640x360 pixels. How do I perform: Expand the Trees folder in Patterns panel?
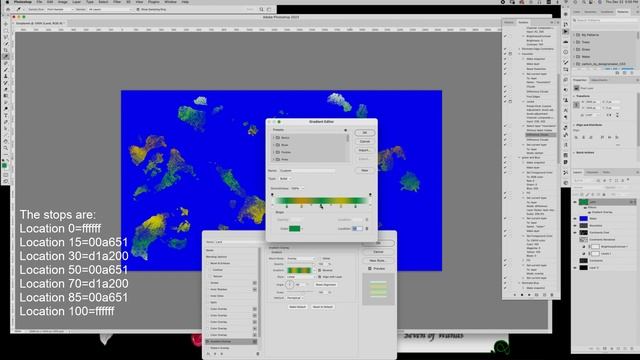point(574,42)
